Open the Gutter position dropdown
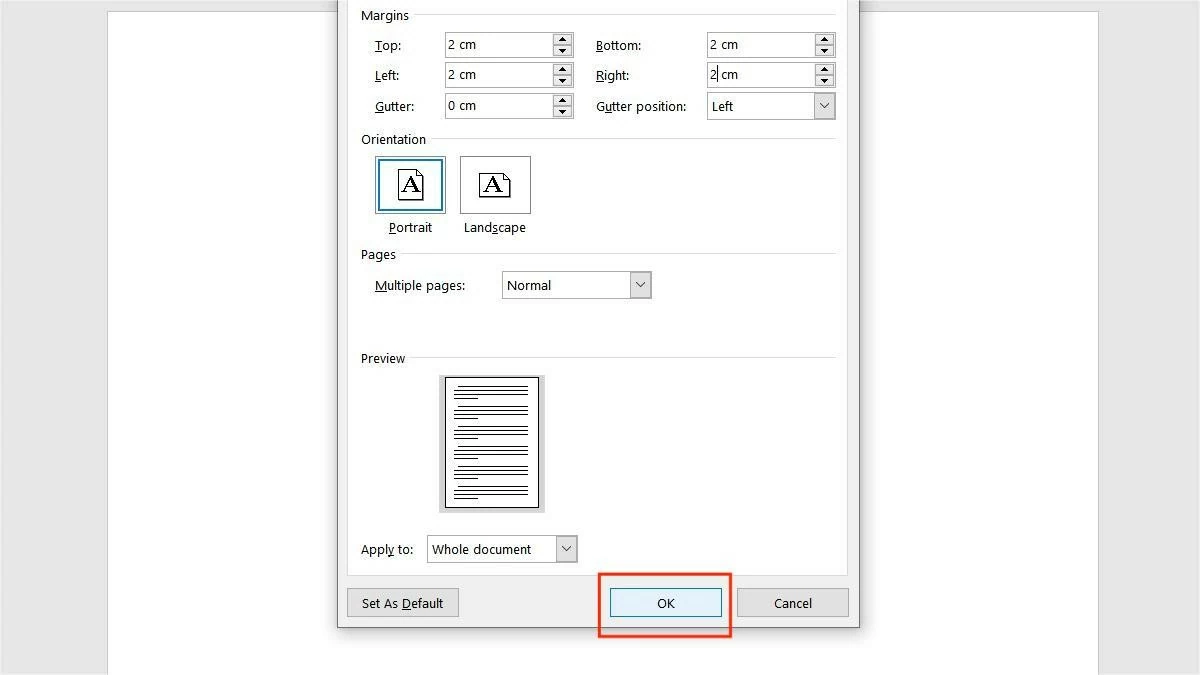1200x675 pixels. click(x=825, y=106)
